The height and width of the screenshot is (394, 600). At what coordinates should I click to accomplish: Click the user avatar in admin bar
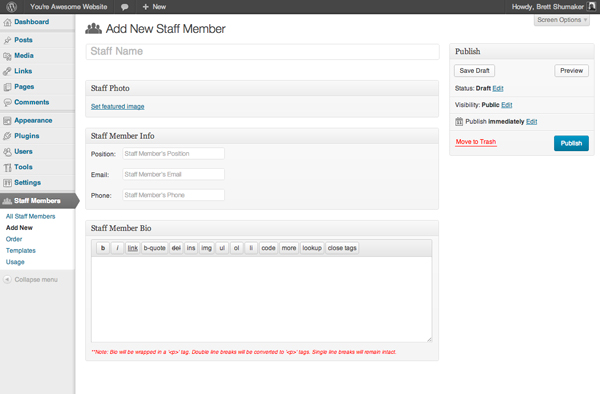click(591, 7)
